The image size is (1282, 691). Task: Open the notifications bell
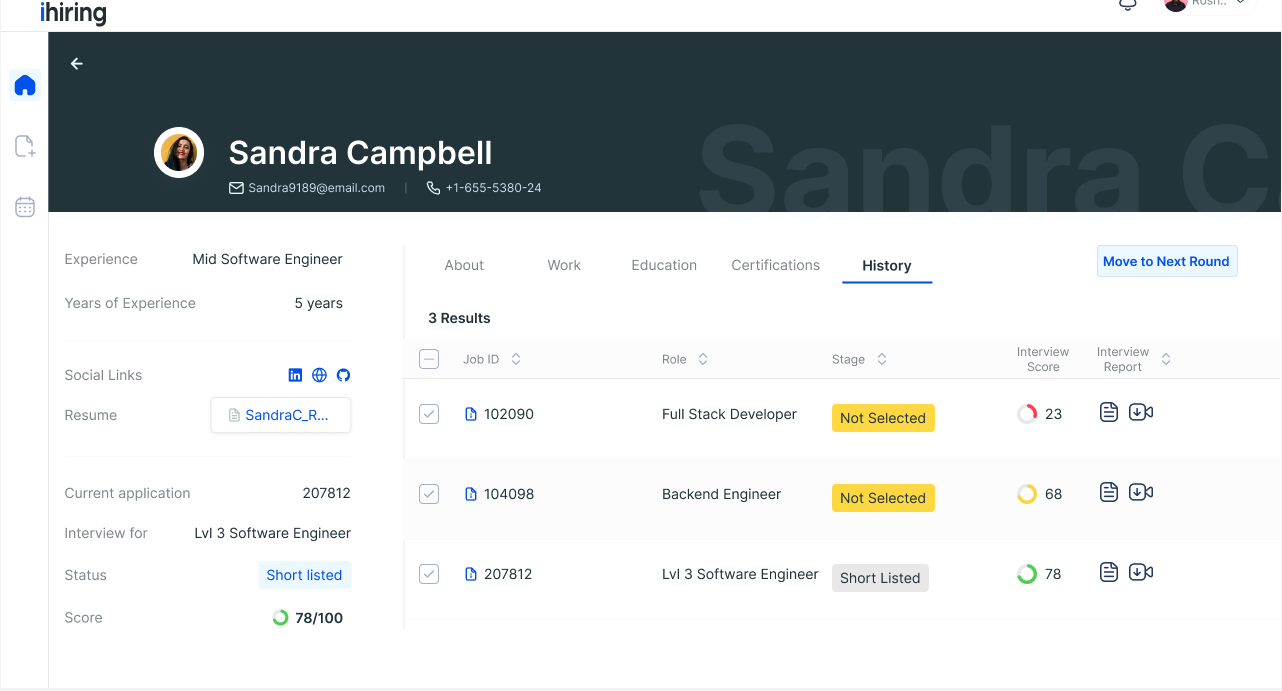pyautogui.click(x=1128, y=5)
